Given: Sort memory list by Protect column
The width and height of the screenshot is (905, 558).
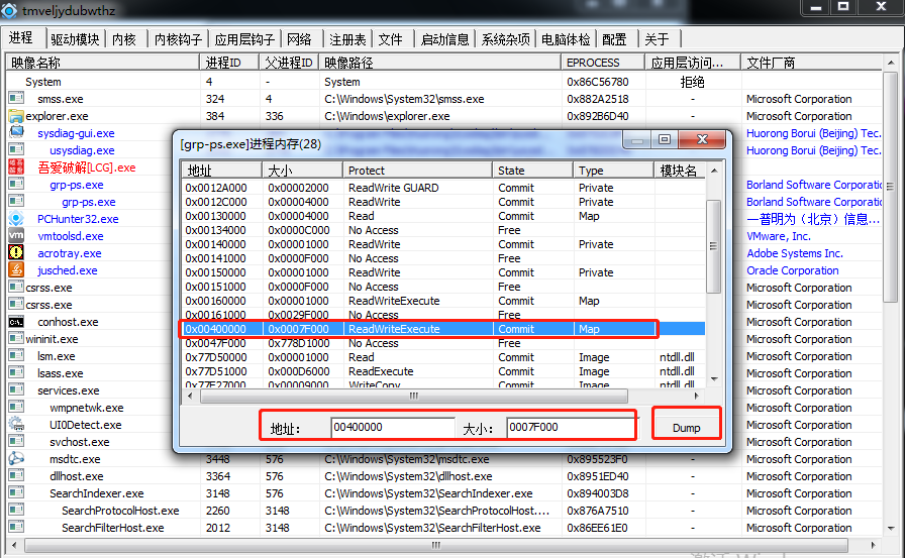Looking at the screenshot, I should click(x=417, y=170).
